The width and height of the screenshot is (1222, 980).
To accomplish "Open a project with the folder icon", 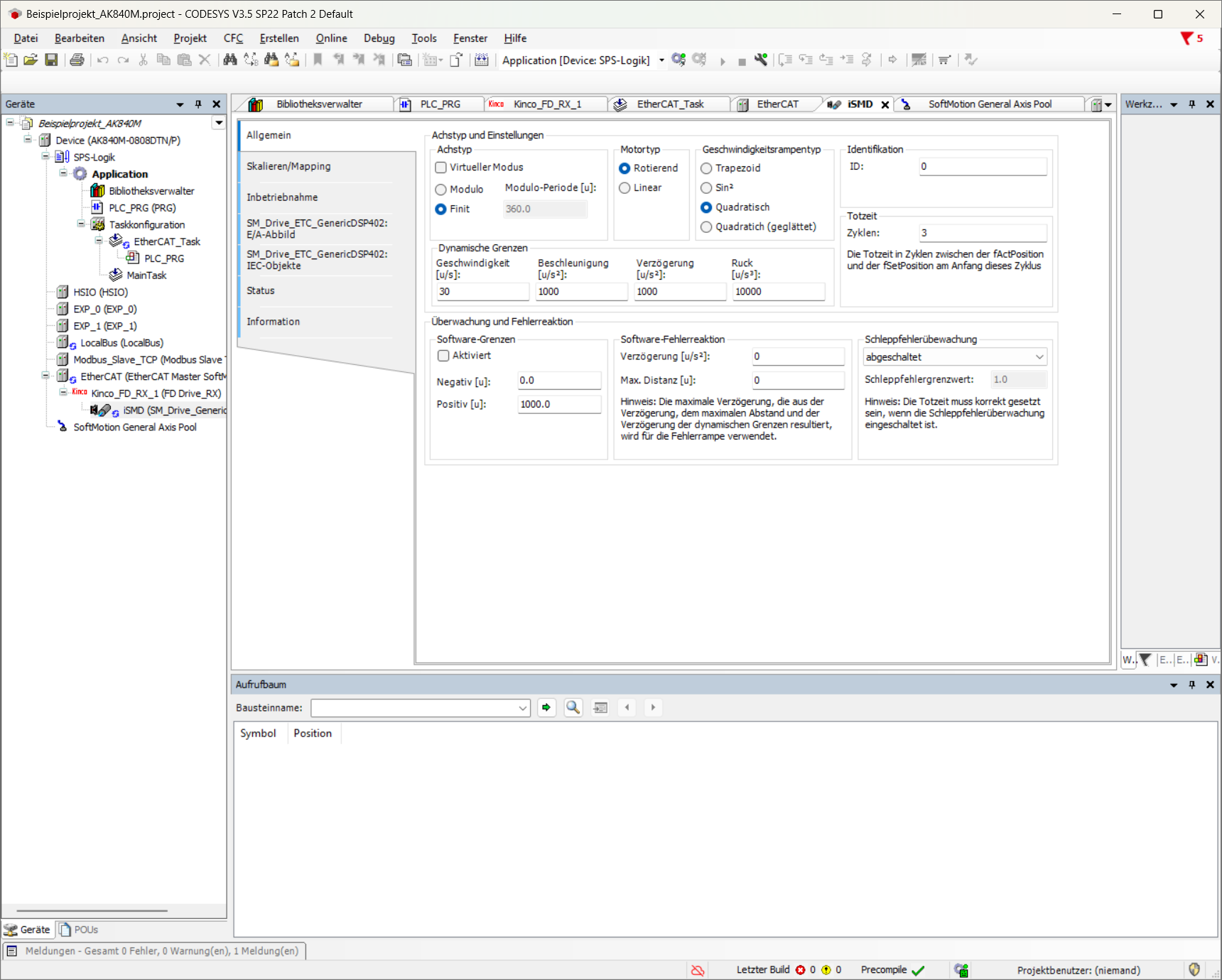I will click(x=31, y=60).
